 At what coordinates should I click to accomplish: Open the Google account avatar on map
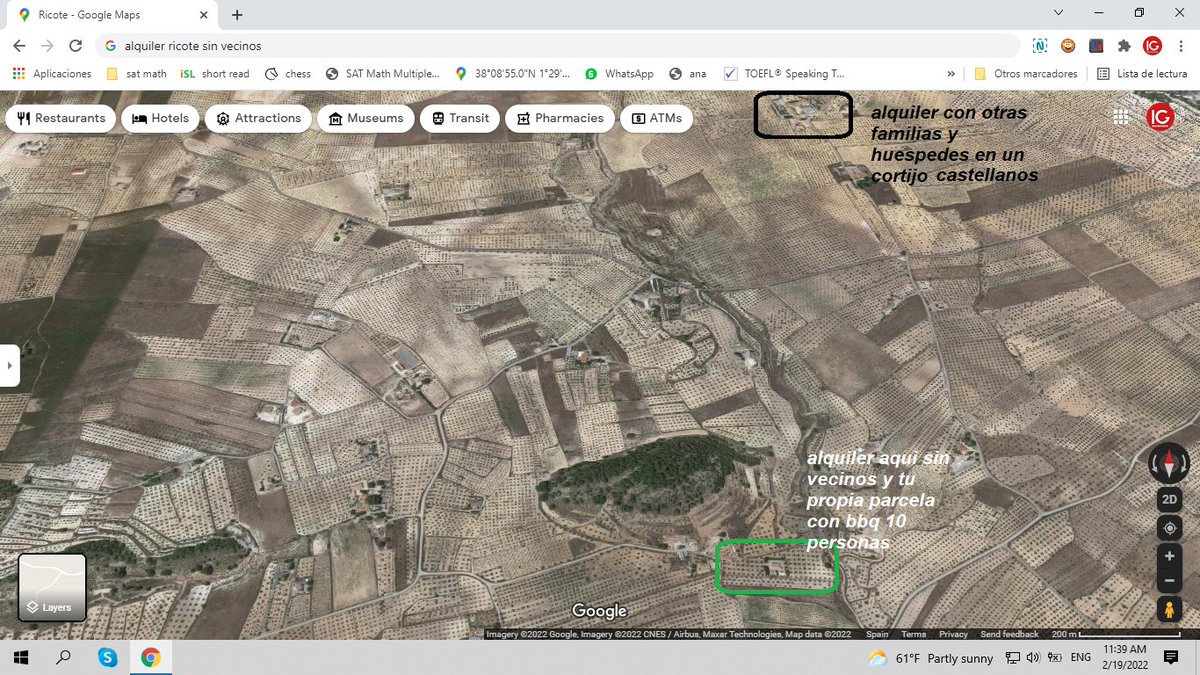pyautogui.click(x=1160, y=117)
